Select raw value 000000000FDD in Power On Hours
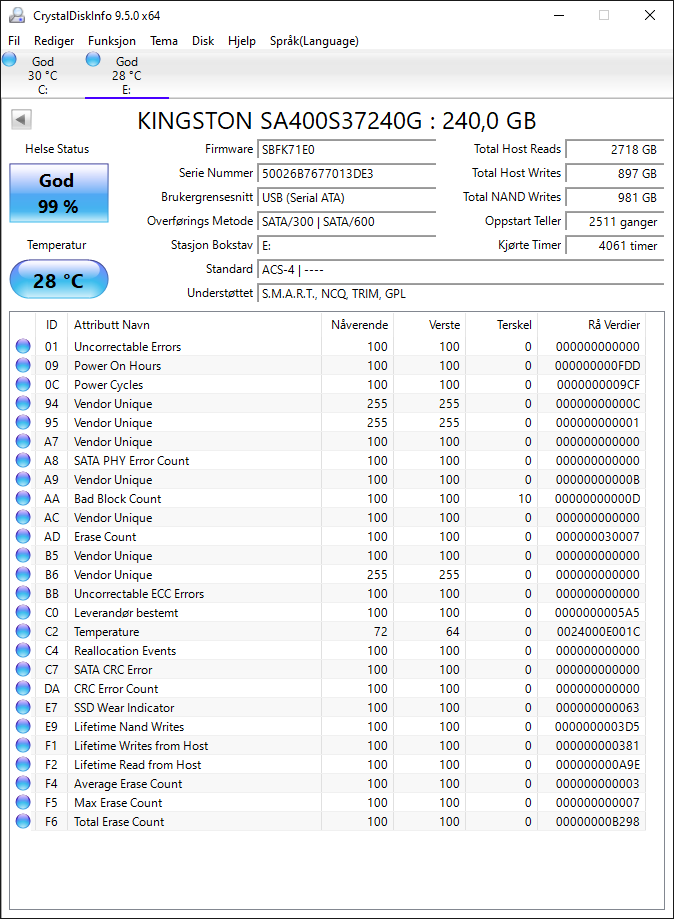674x919 pixels. coord(598,366)
